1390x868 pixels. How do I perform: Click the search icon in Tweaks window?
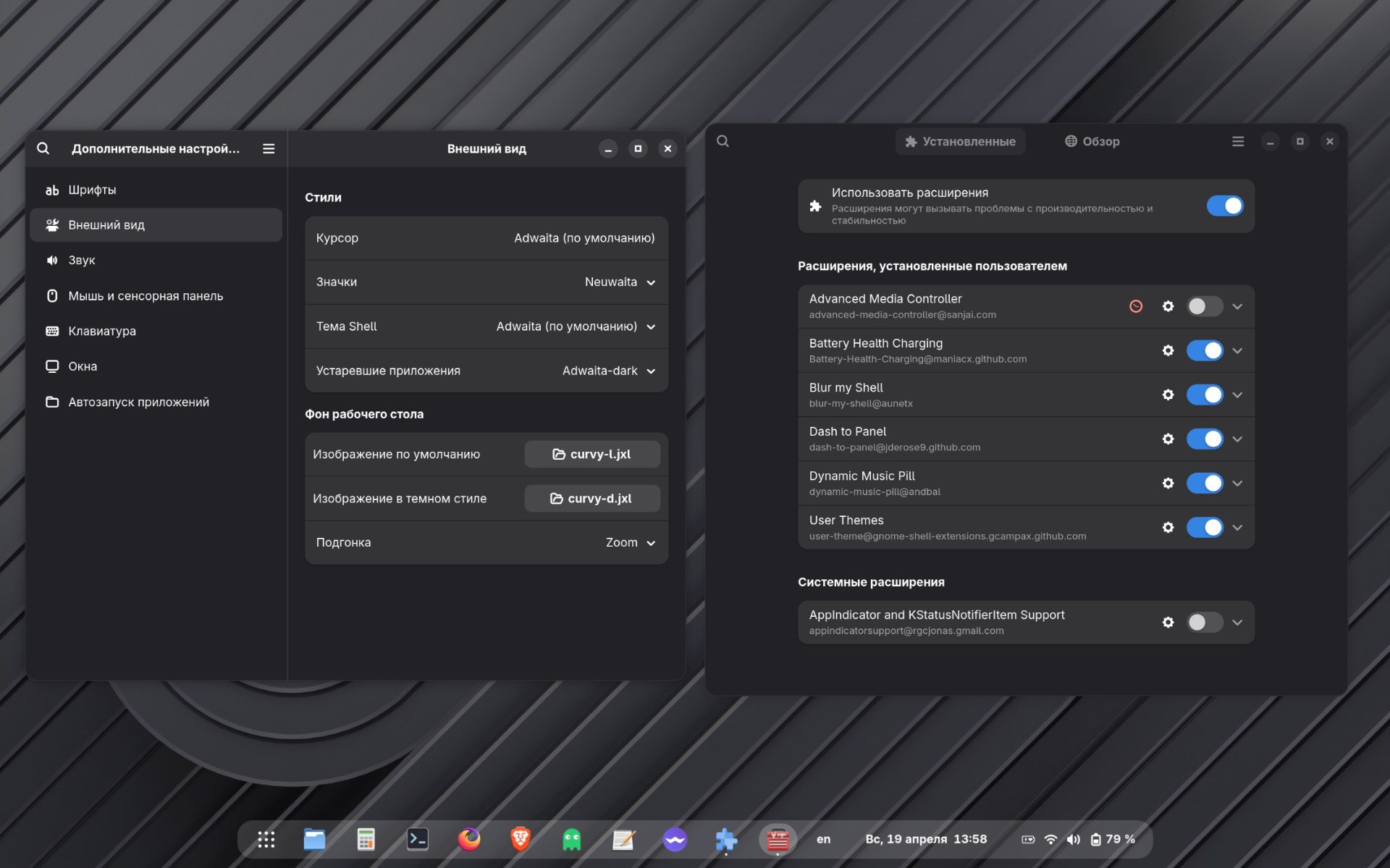pyautogui.click(x=43, y=148)
